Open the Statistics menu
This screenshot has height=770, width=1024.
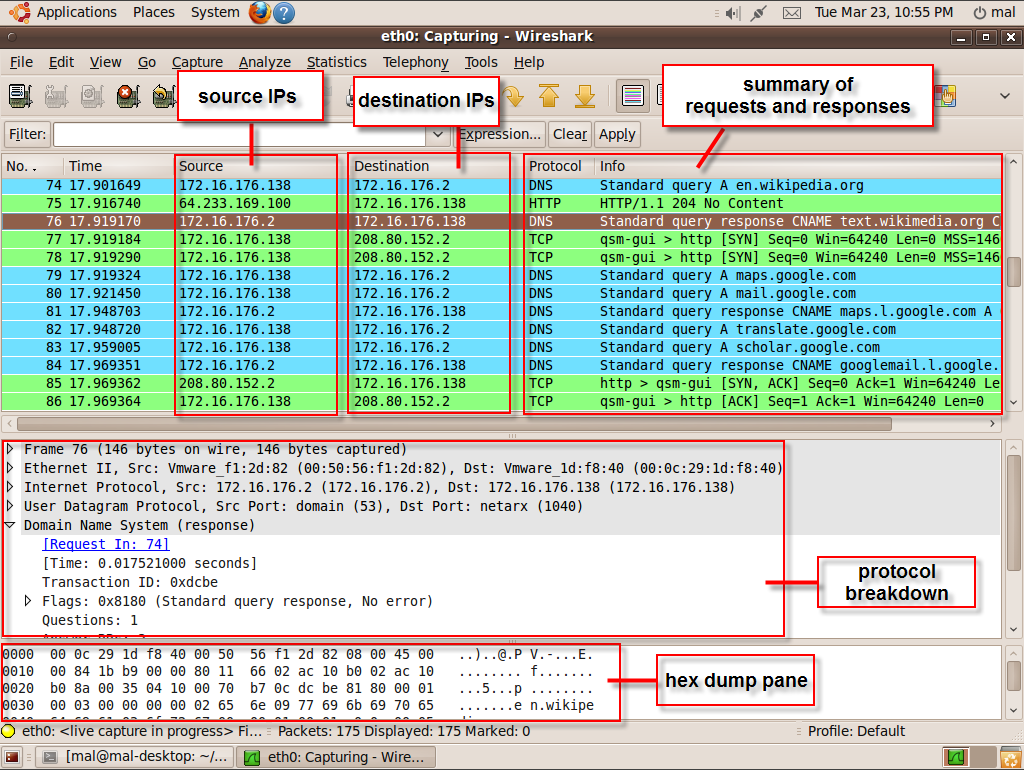(x=336, y=62)
